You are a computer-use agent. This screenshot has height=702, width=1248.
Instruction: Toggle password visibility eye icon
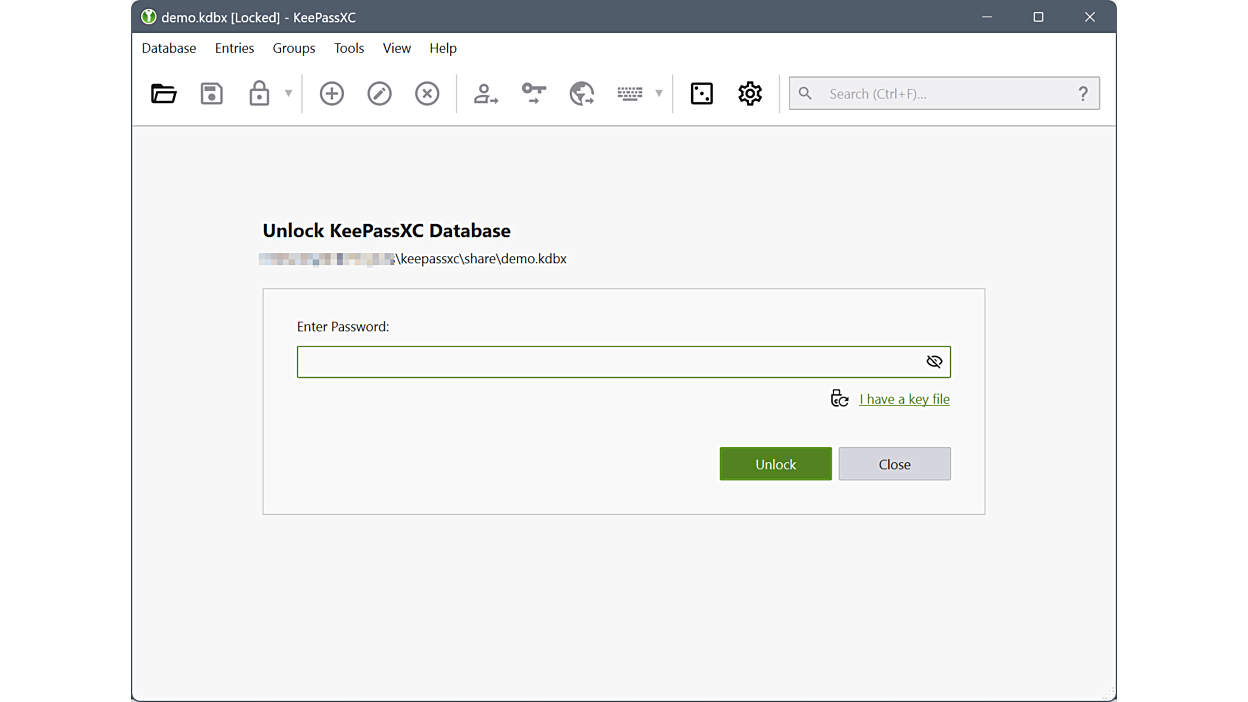(x=934, y=362)
